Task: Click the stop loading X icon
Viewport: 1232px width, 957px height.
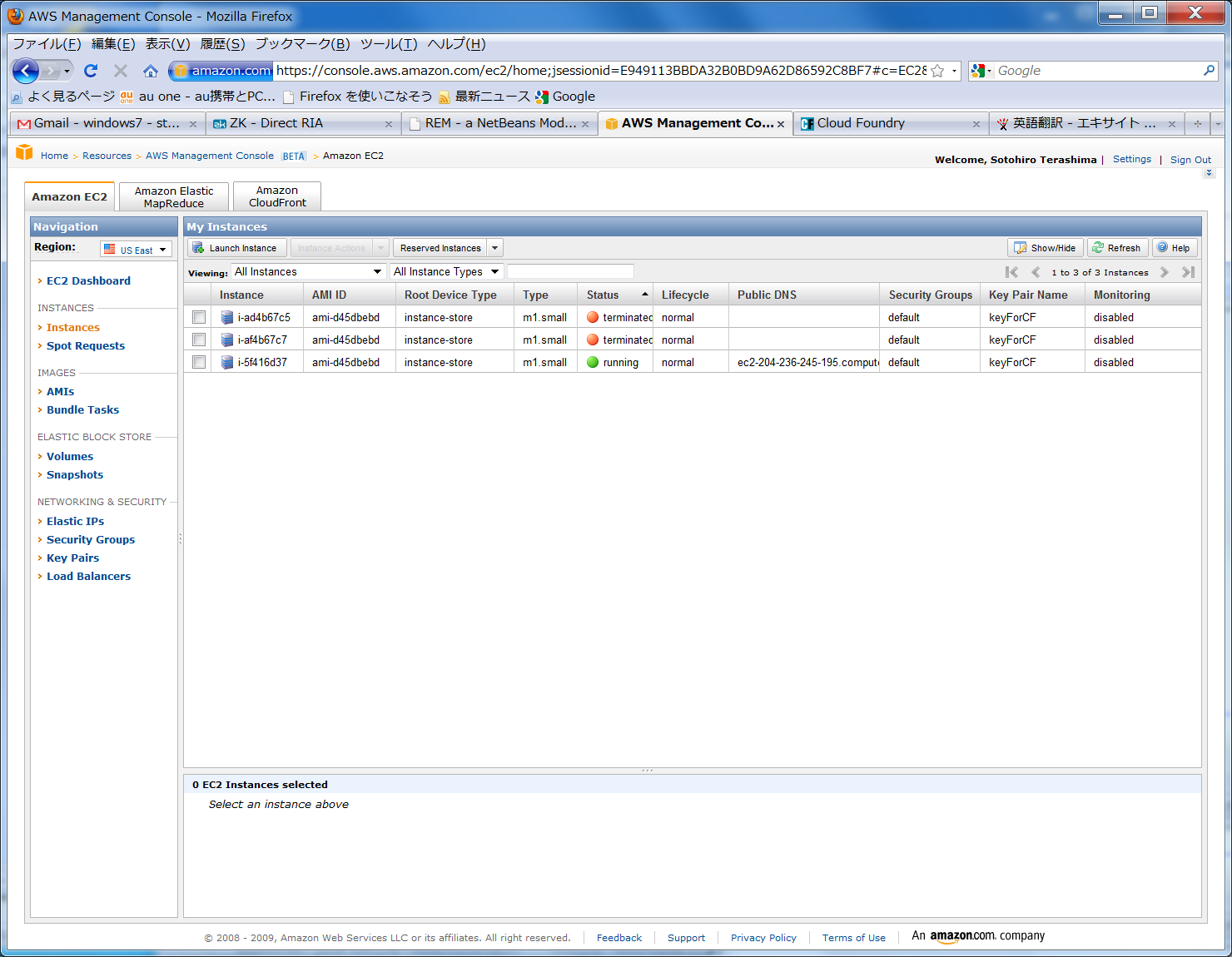Action: point(121,71)
